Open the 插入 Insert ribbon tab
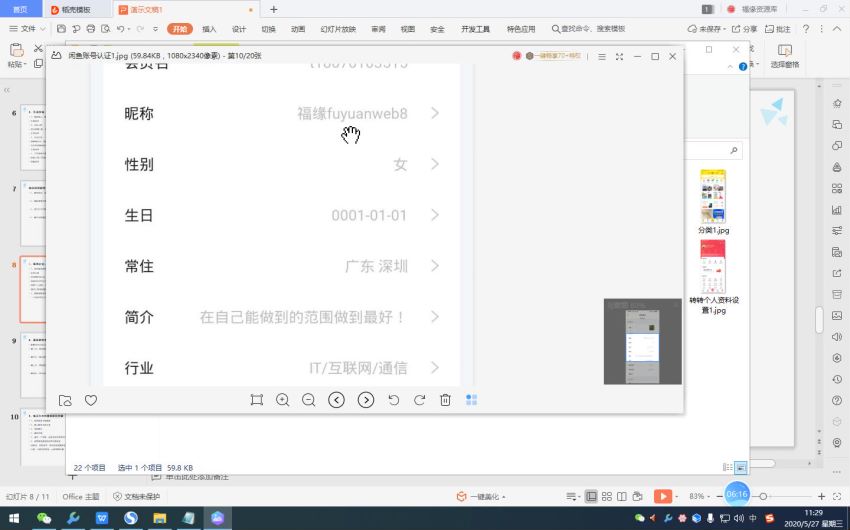850x530 pixels. (x=209, y=29)
